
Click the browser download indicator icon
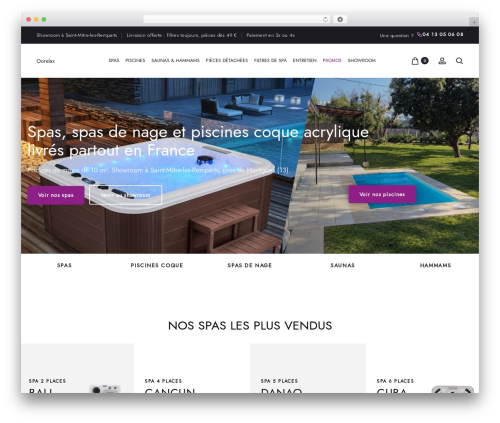tap(340, 19)
